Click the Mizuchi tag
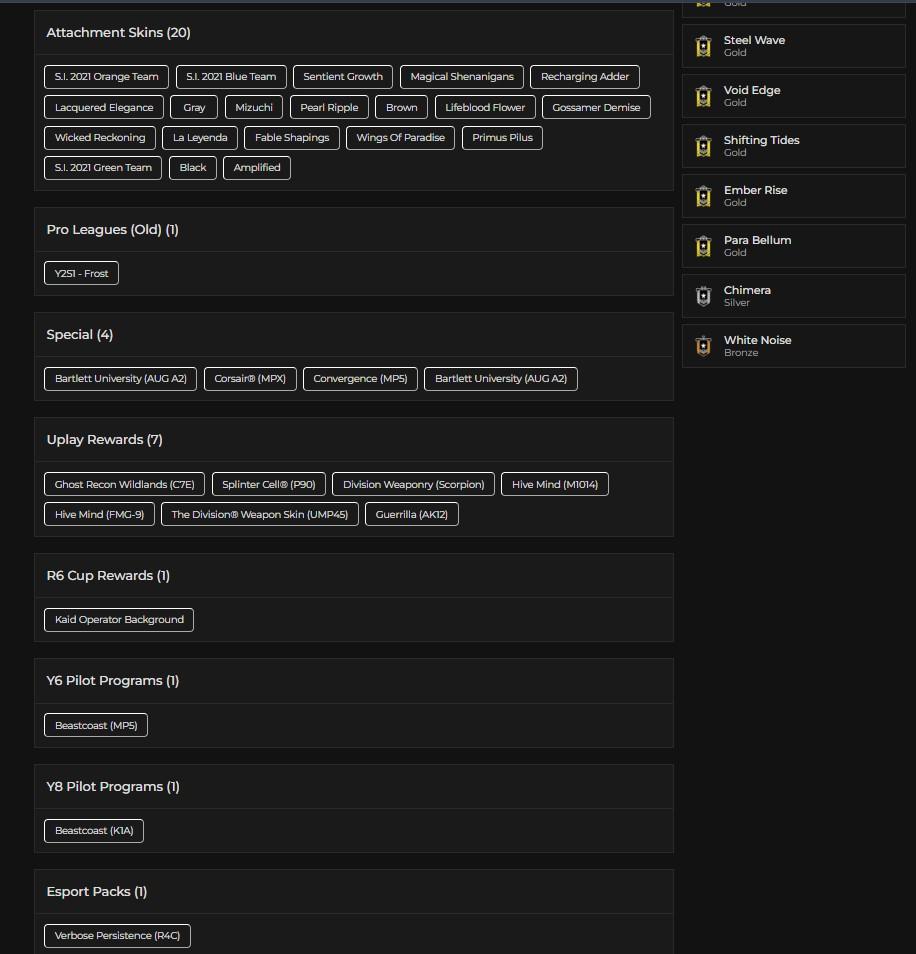Image resolution: width=916 pixels, height=954 pixels. point(254,107)
